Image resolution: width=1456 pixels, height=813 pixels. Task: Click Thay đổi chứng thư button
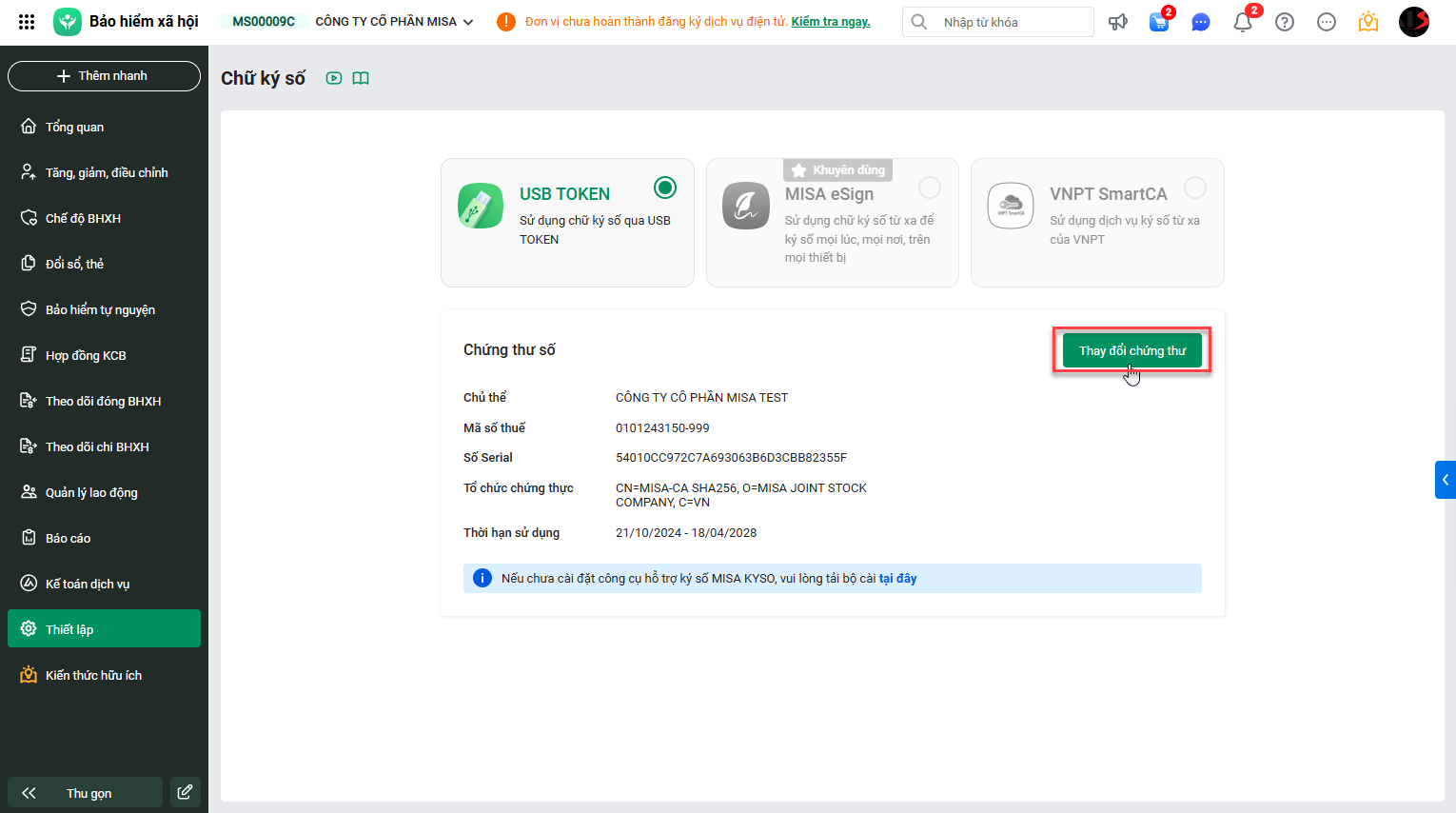1132,350
